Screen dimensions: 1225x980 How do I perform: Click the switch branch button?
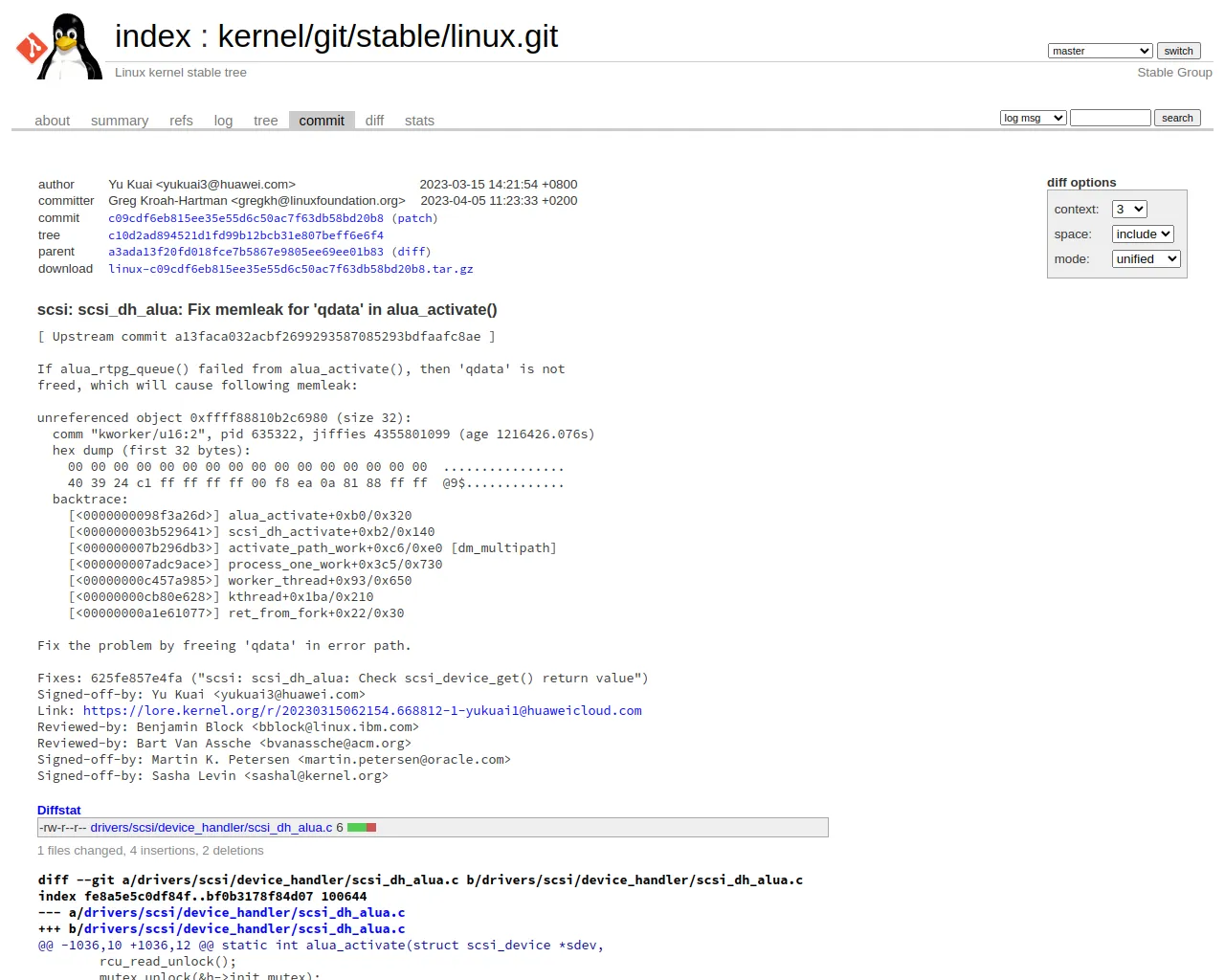pos(1178,51)
